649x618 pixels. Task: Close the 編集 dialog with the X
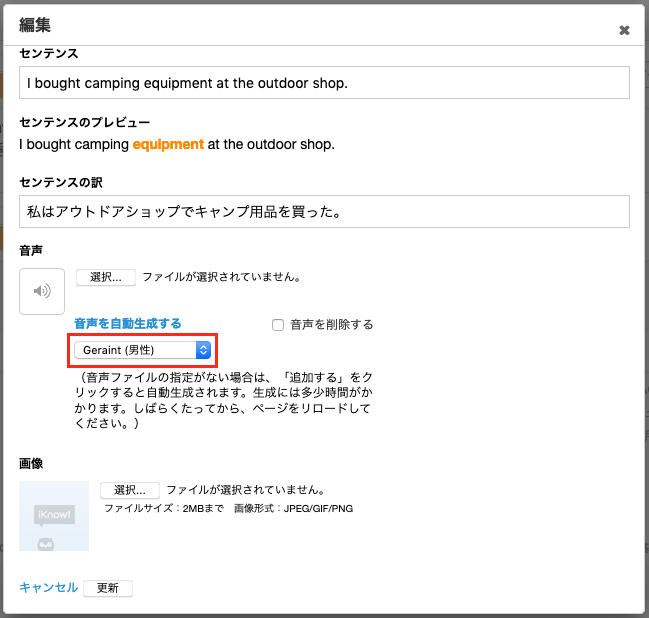(624, 30)
